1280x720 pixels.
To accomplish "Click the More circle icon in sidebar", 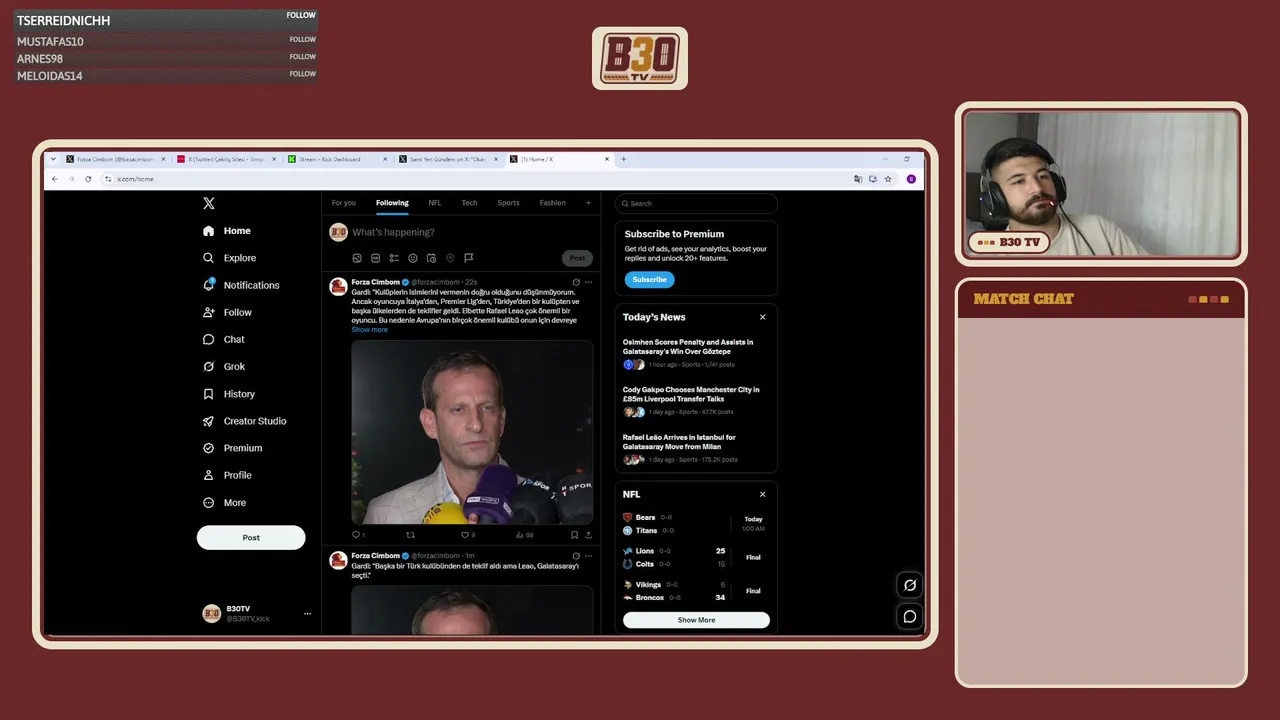I will click(208, 503).
